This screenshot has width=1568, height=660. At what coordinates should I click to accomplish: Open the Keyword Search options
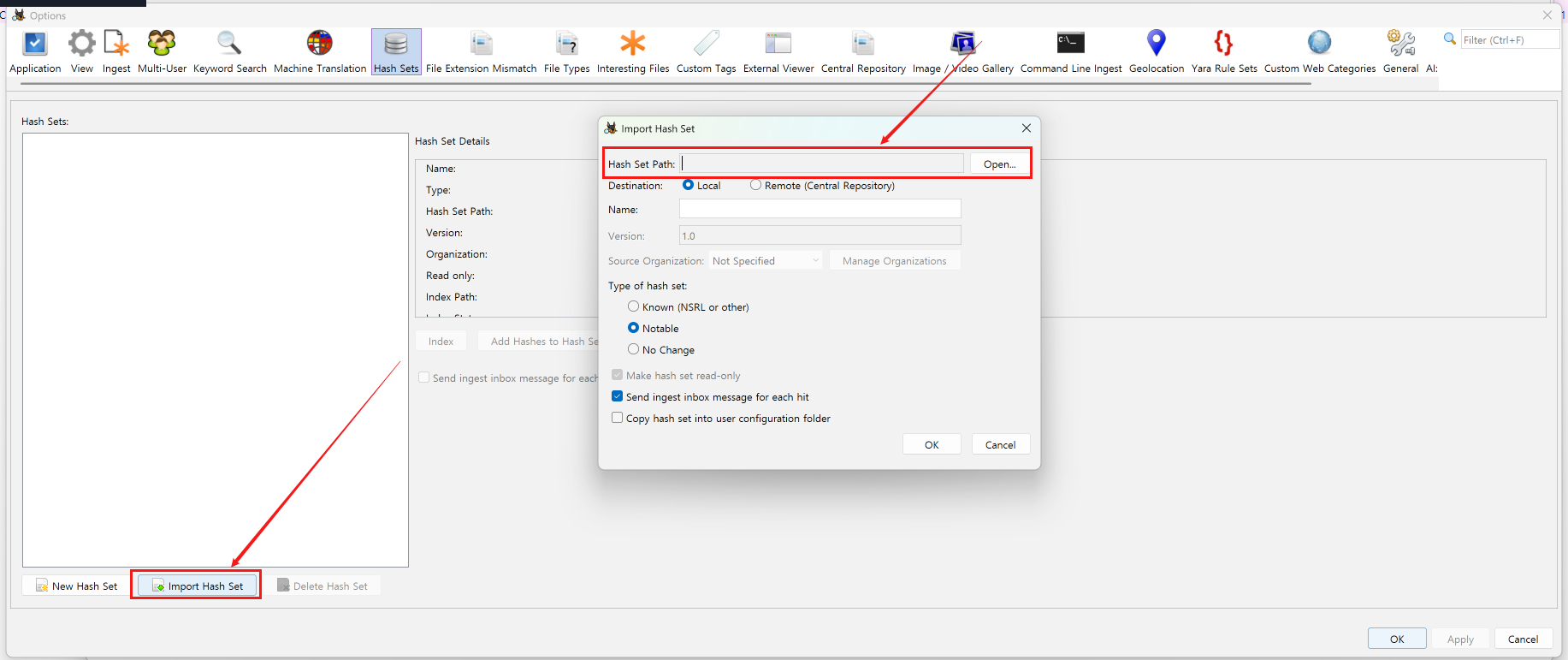point(230,52)
